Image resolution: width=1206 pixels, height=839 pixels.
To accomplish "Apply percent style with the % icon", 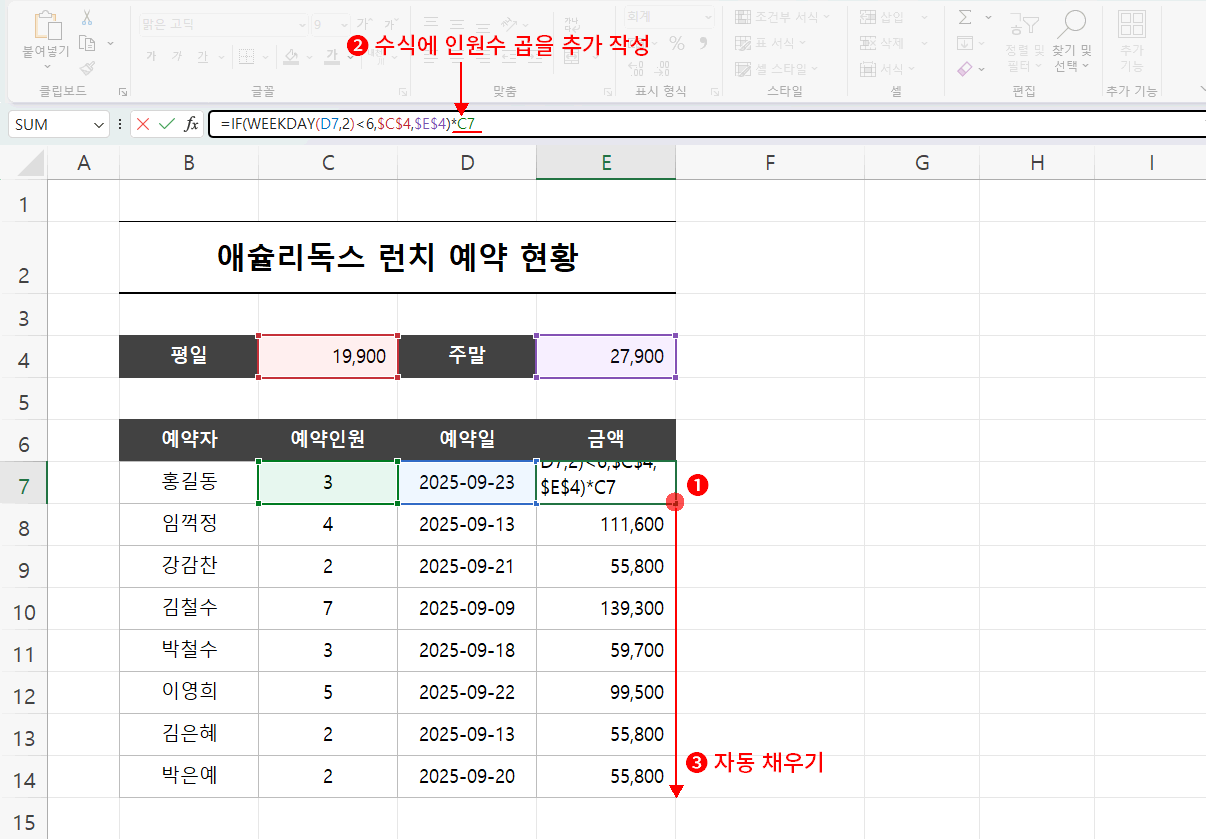I will click(679, 45).
